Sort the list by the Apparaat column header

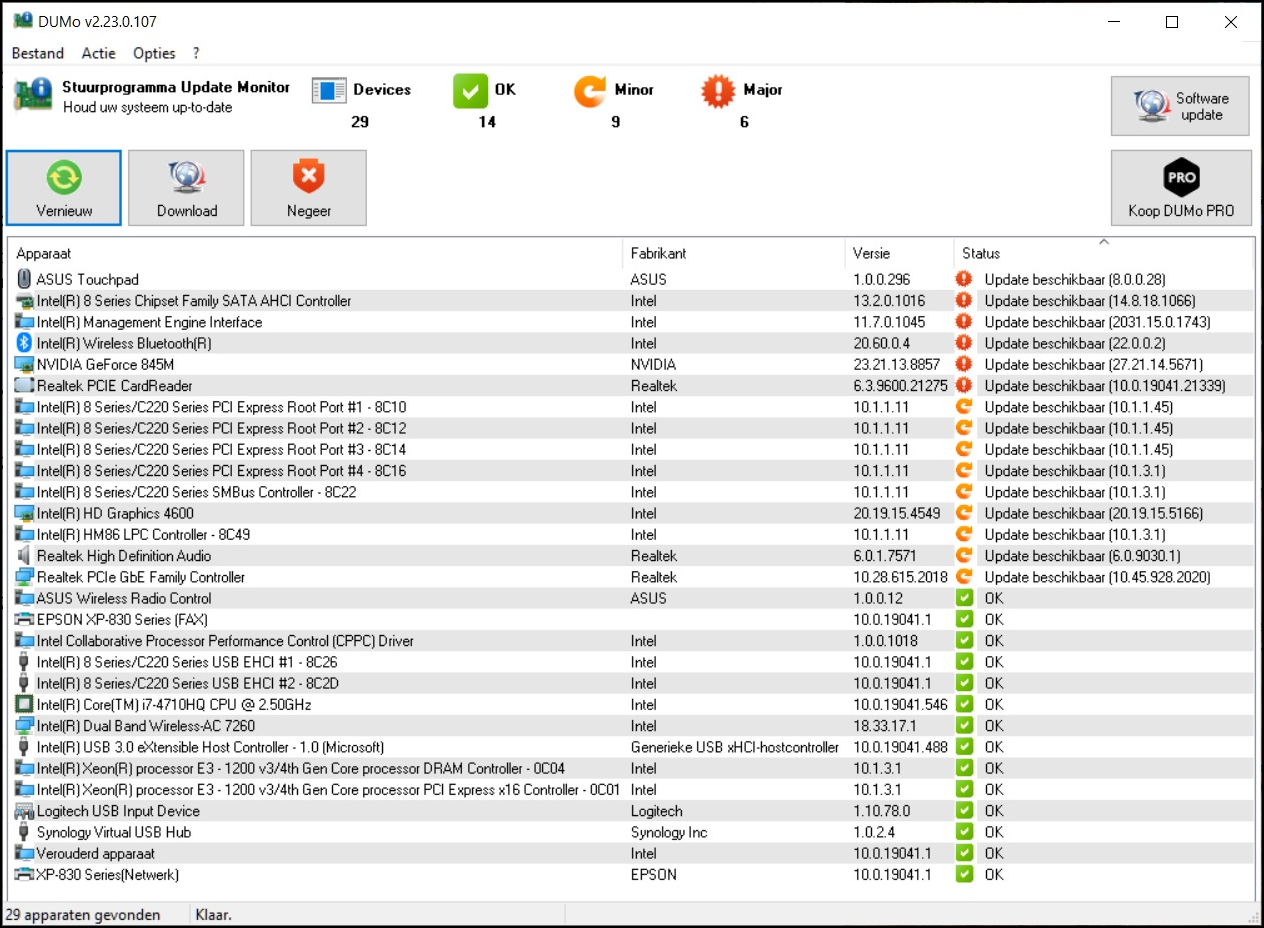(315, 253)
